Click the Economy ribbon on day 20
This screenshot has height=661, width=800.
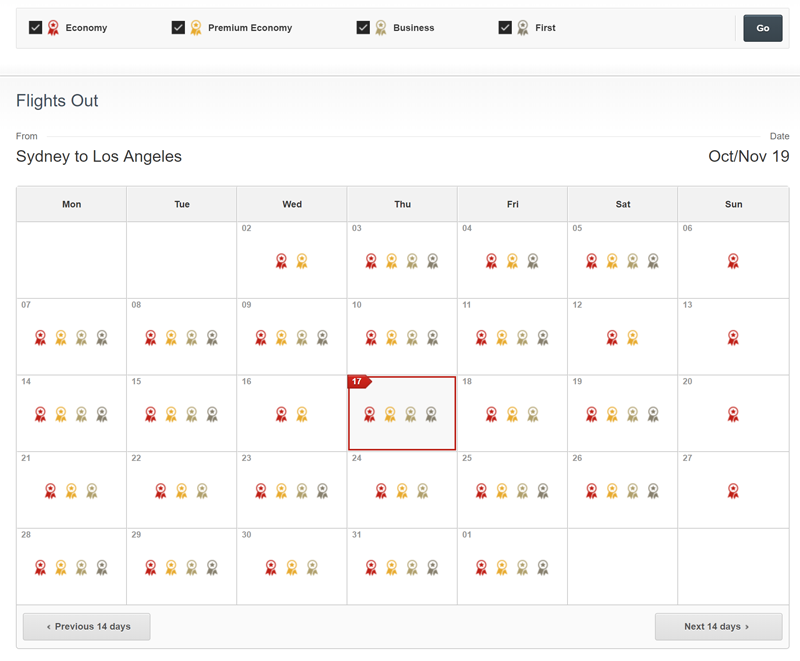[x=733, y=414]
